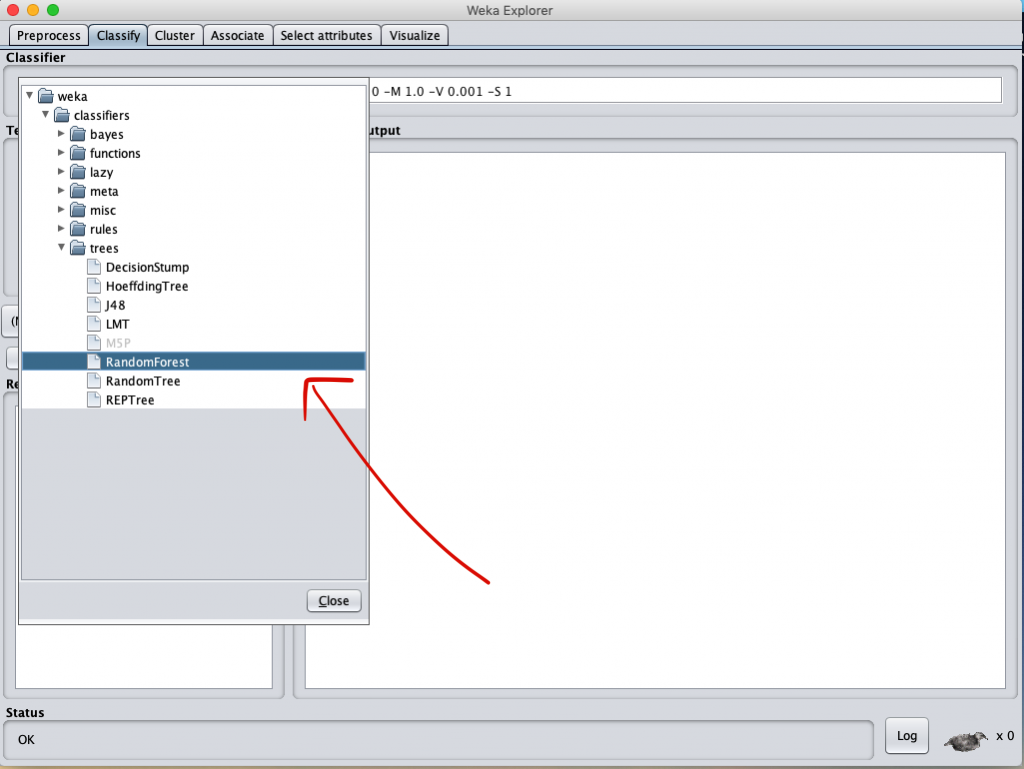The width and height of the screenshot is (1024, 769).
Task: Open the Log window
Action: coord(906,736)
